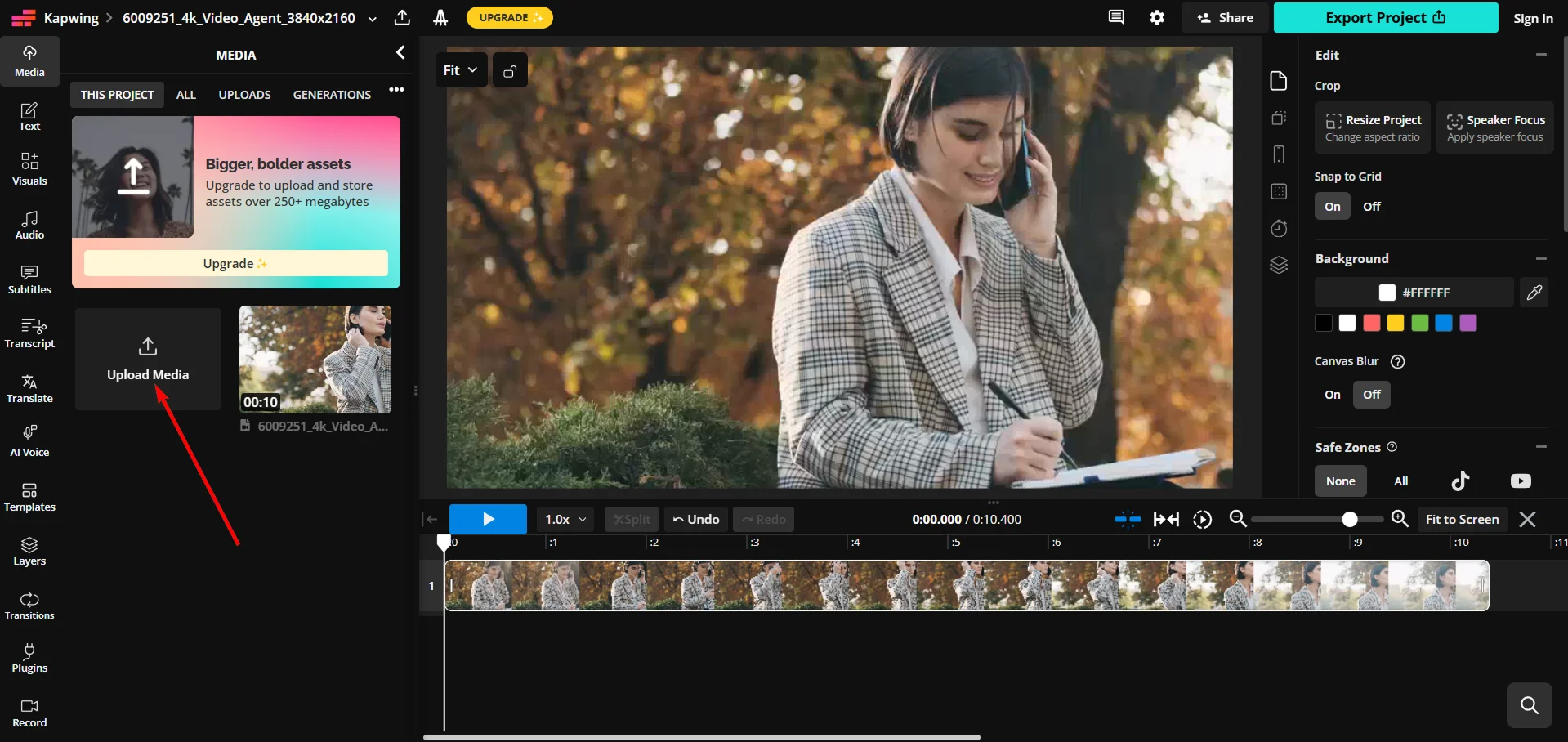
Task: Select the YouTube safe zone icon
Action: click(1520, 481)
